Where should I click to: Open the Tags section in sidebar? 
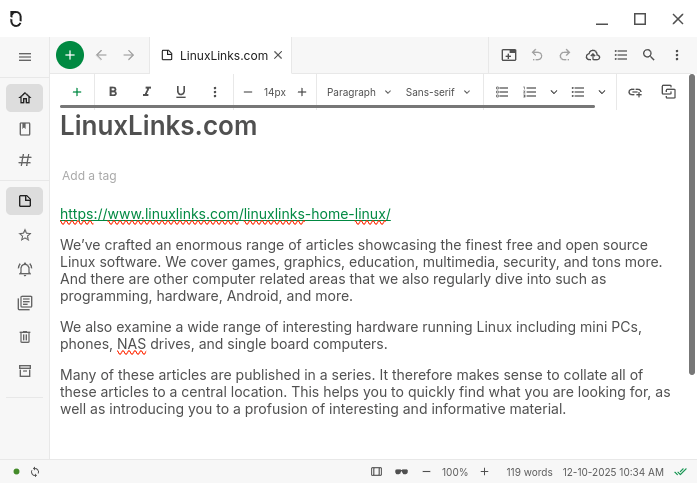pyautogui.click(x=25, y=160)
